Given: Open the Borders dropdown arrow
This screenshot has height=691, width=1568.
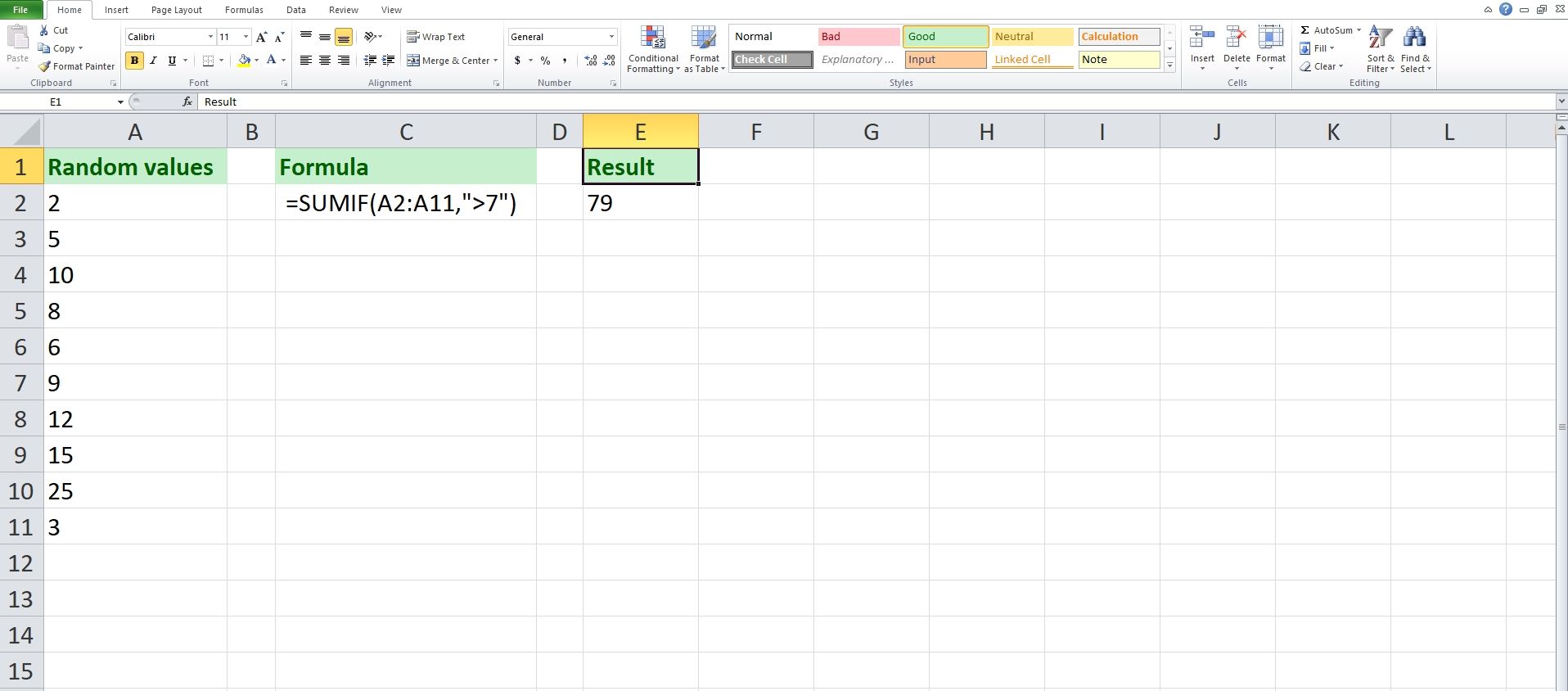Looking at the screenshot, I should pyautogui.click(x=221, y=61).
